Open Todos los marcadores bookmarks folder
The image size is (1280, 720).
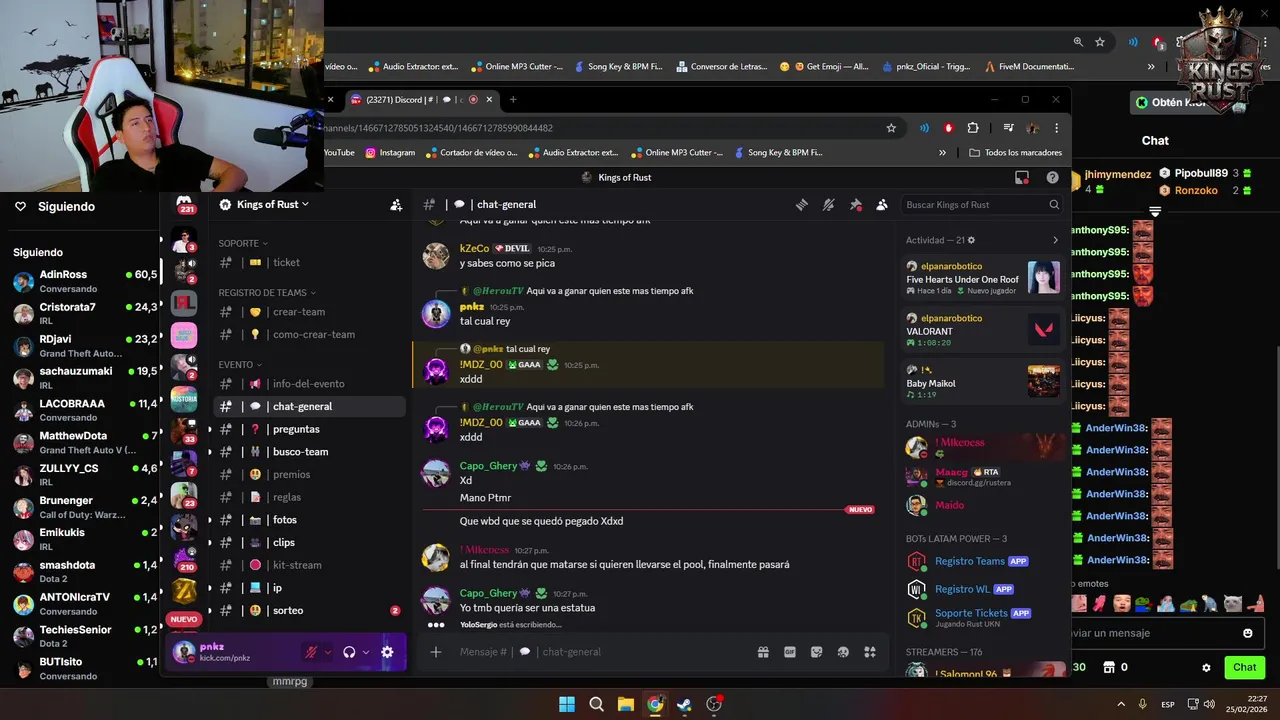[1016, 153]
